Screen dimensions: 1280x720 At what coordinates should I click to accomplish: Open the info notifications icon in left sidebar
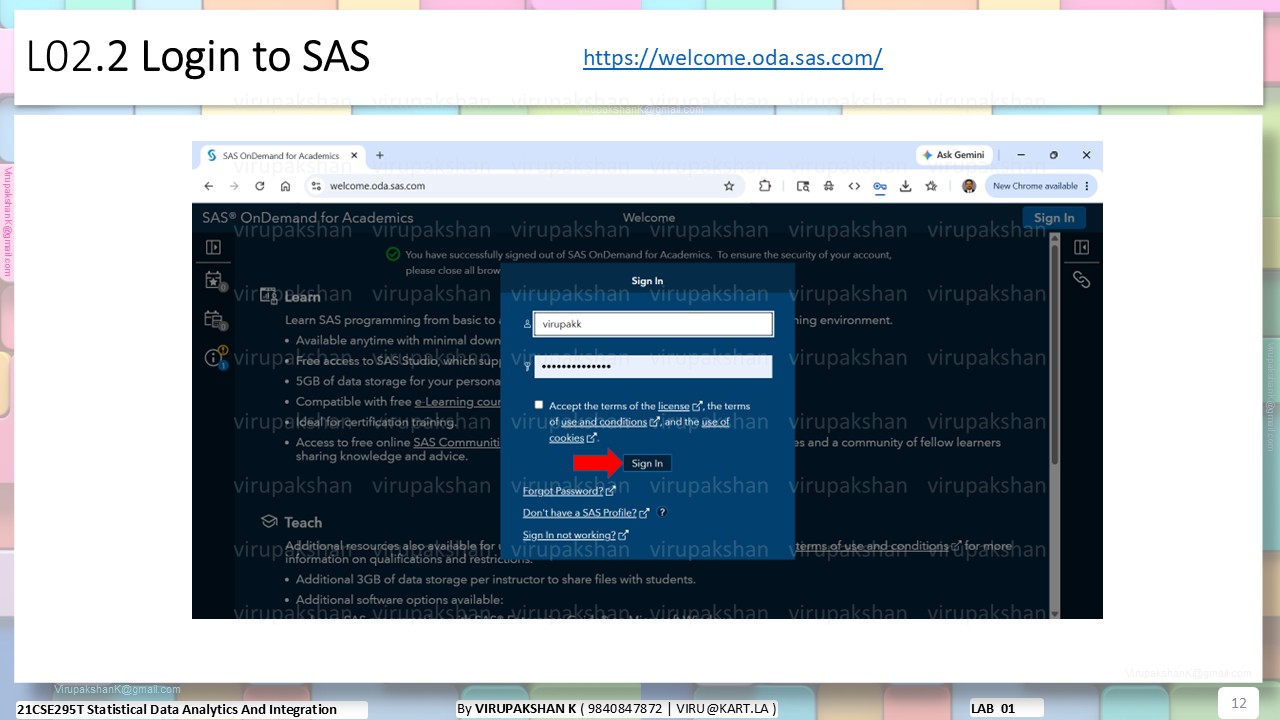click(x=214, y=357)
